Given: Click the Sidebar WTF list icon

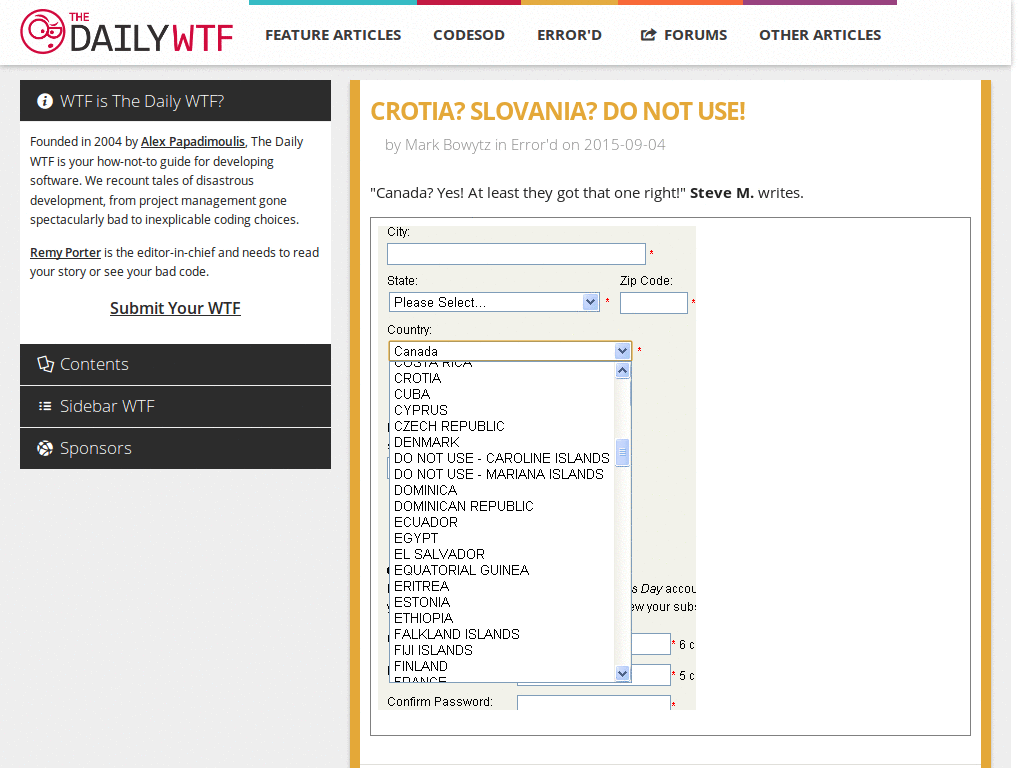Looking at the screenshot, I should [45, 406].
